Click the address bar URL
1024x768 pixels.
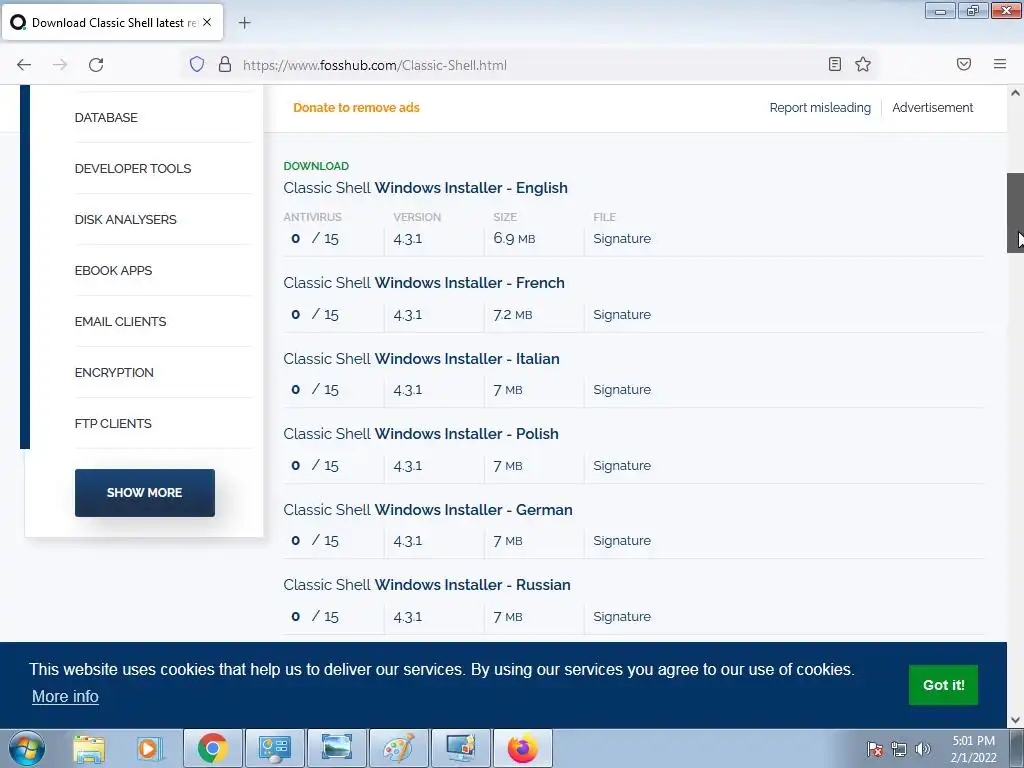click(x=375, y=65)
